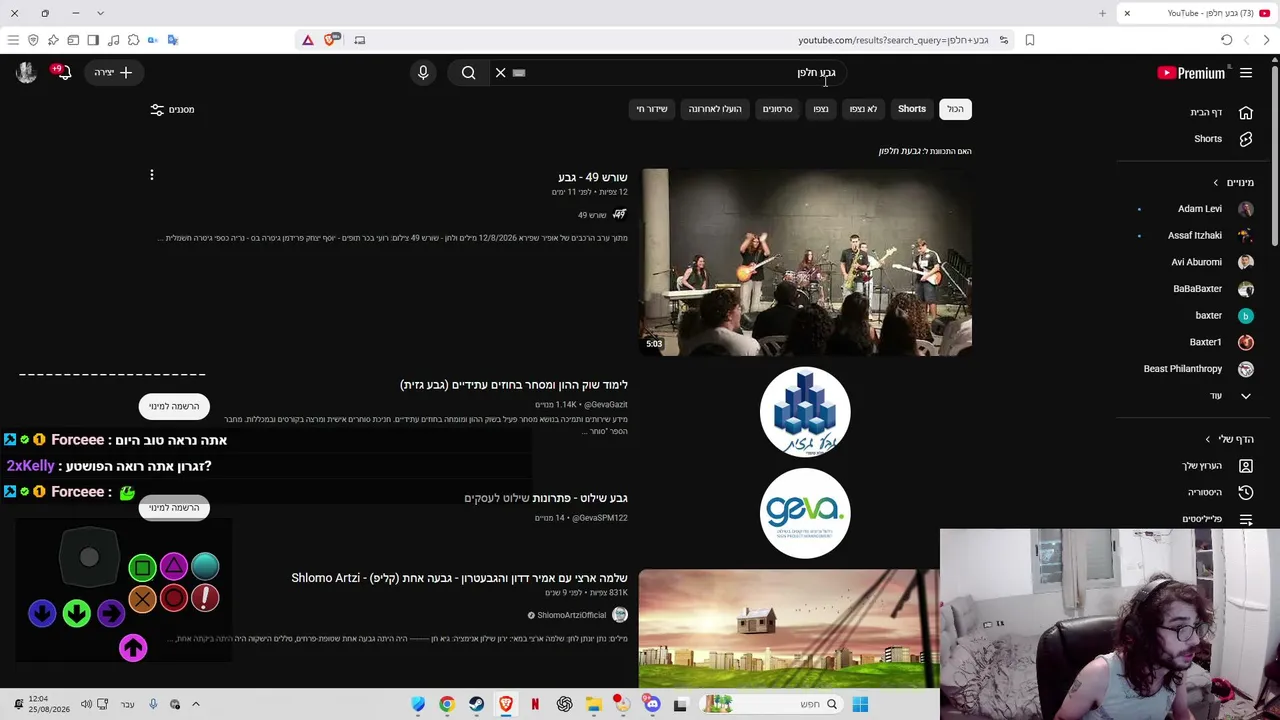Open the מסננים search filters

(172, 110)
